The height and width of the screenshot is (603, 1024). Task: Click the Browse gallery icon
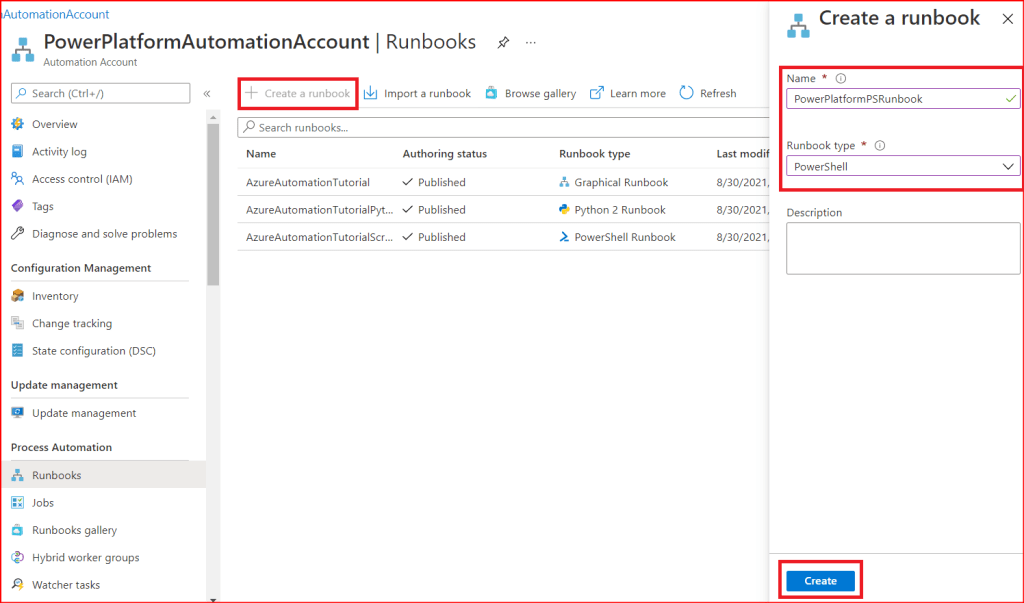491,93
